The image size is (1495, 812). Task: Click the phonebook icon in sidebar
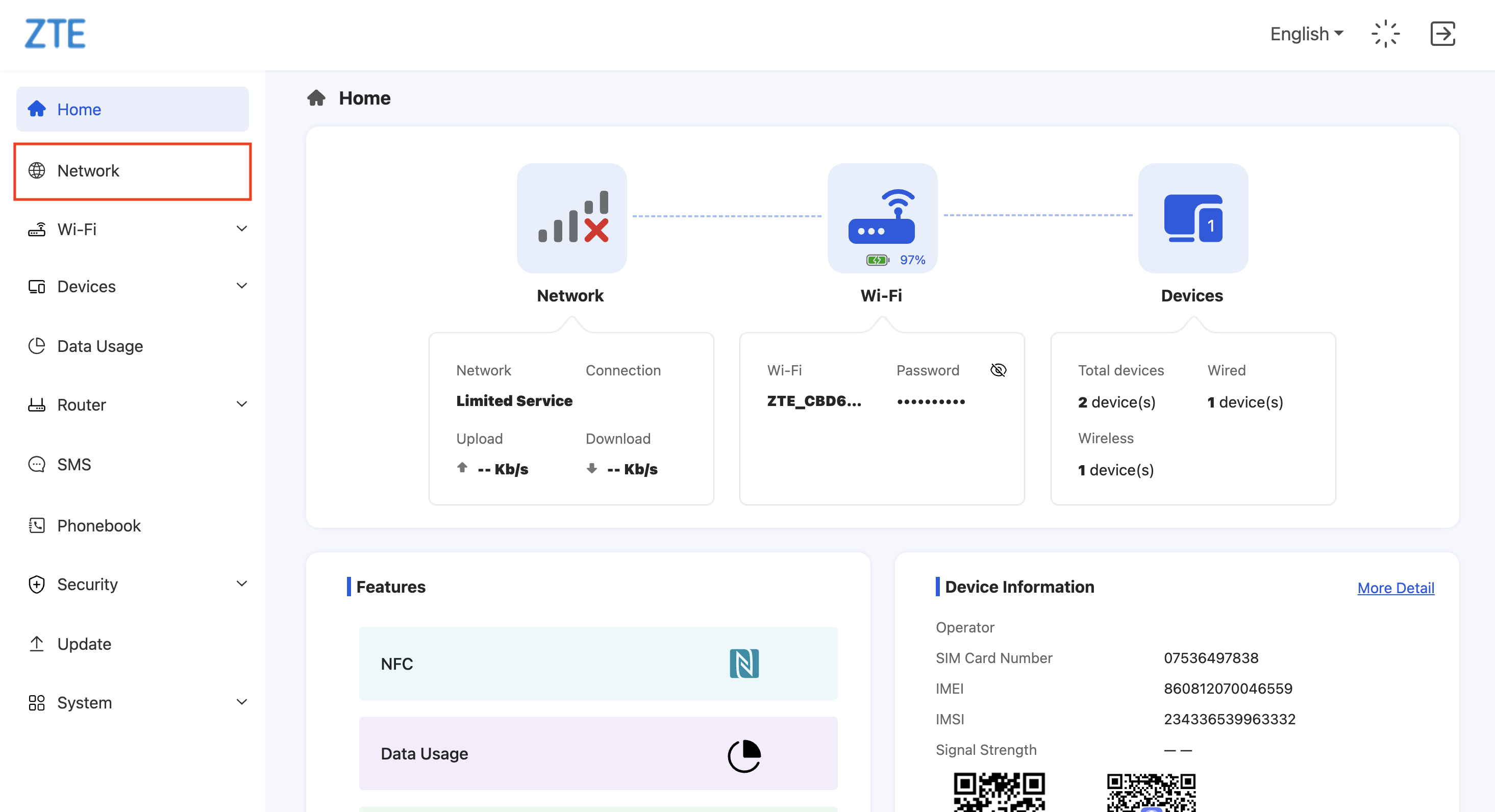click(37, 525)
